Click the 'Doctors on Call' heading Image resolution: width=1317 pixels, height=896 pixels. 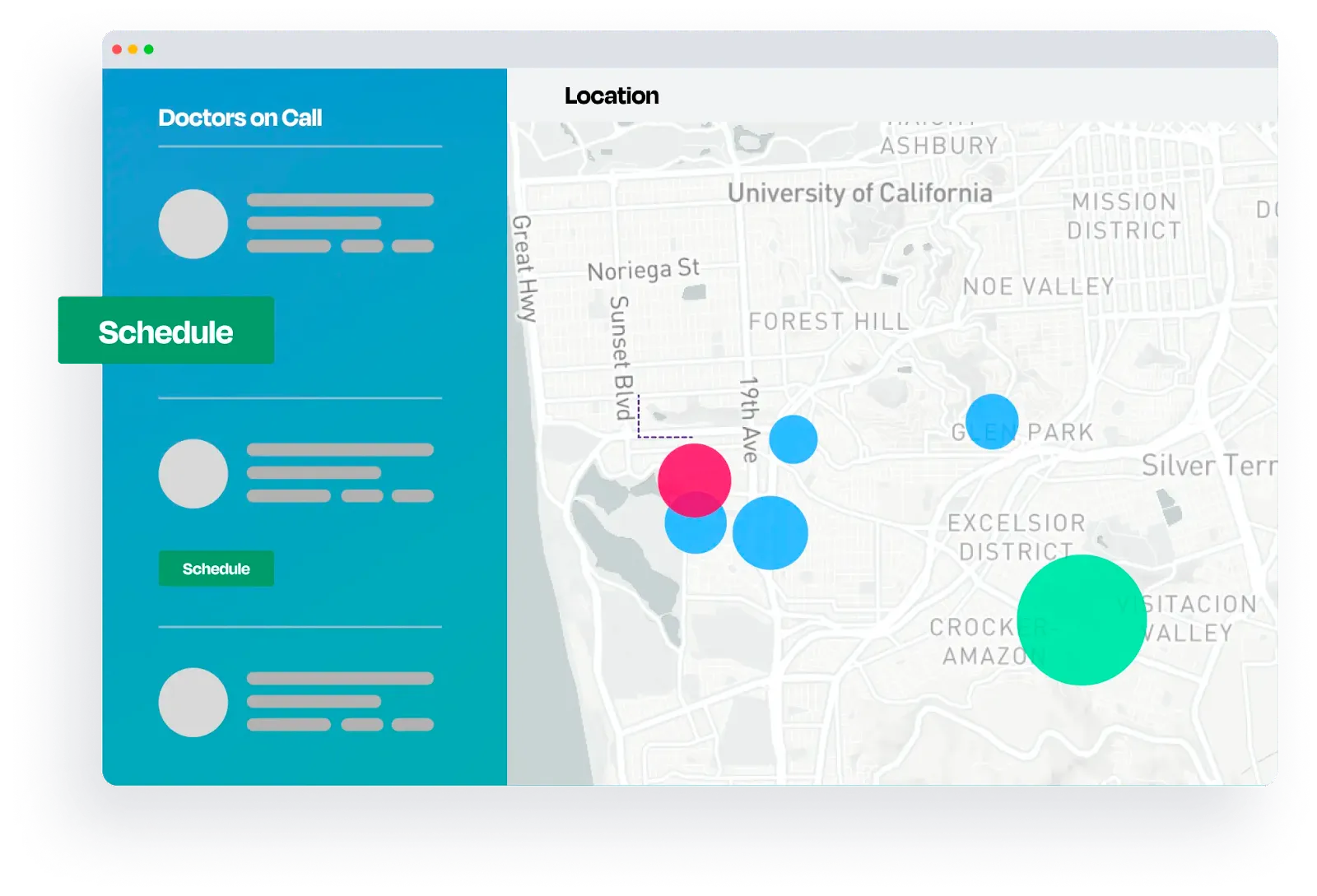click(x=240, y=118)
